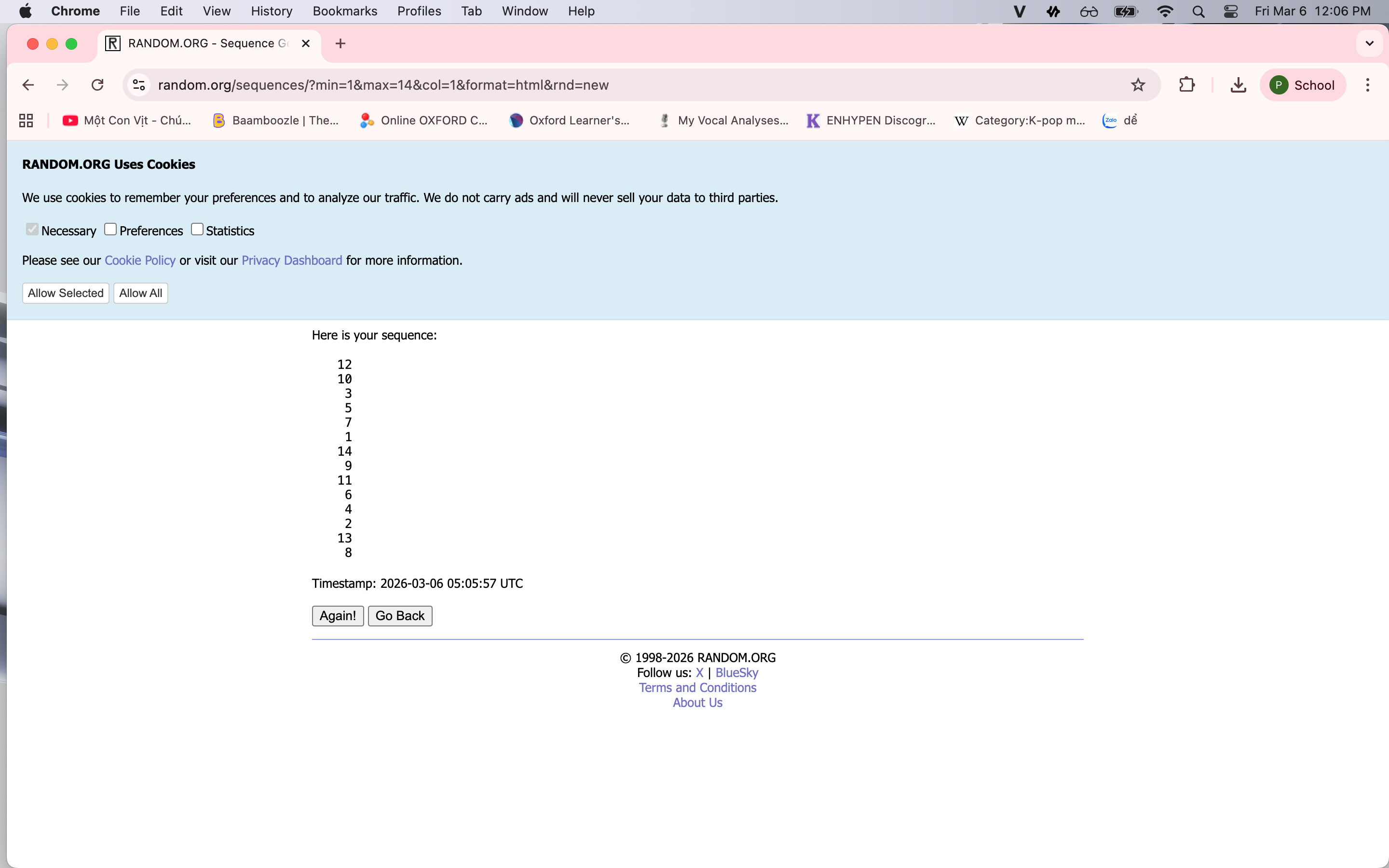This screenshot has height=868, width=1389.
Task: Reload the page with the refresh icon
Action: (97, 85)
